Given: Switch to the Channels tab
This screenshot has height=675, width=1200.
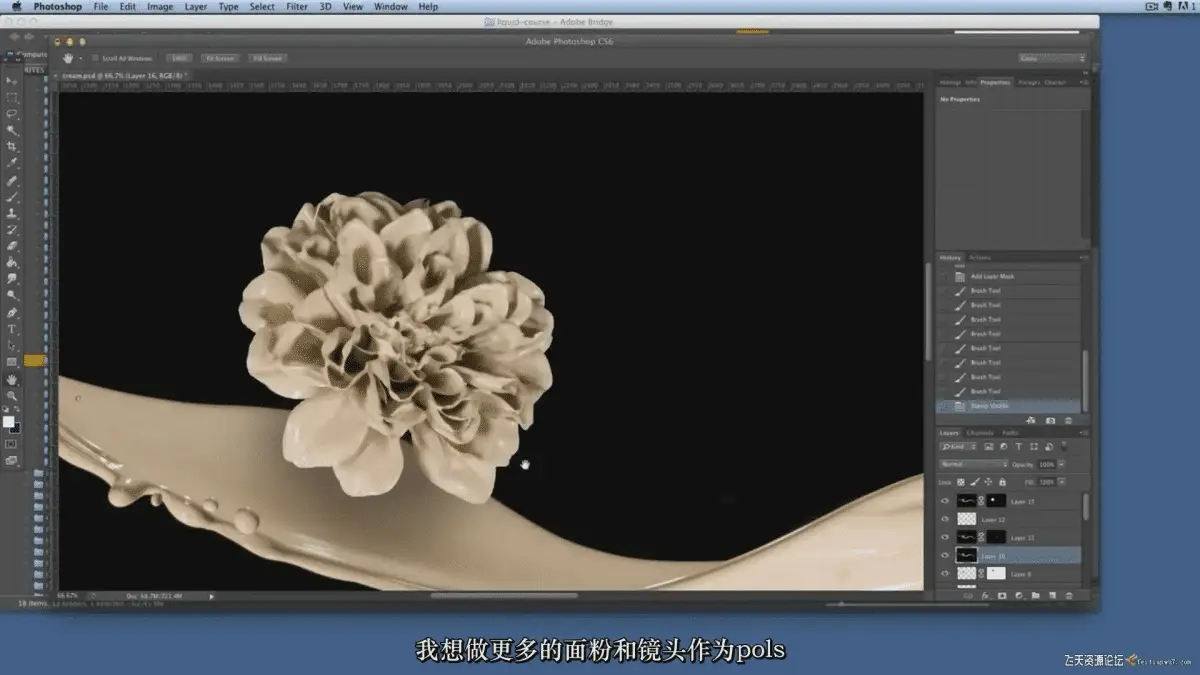Looking at the screenshot, I should click(x=980, y=433).
